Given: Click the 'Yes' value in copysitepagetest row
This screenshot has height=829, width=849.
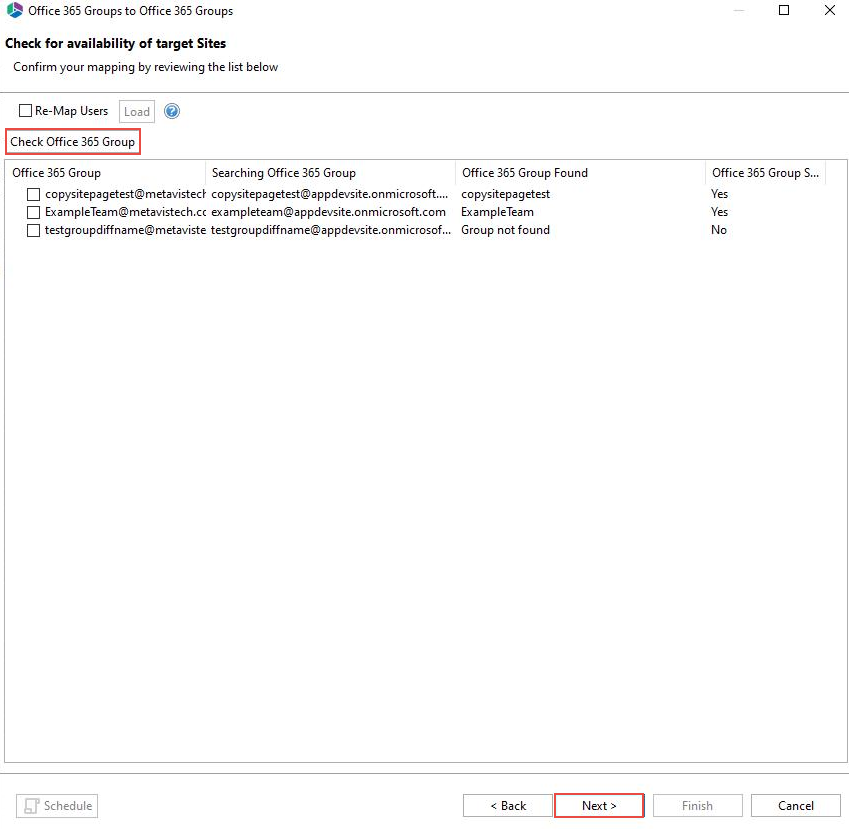Looking at the screenshot, I should click(x=719, y=194).
